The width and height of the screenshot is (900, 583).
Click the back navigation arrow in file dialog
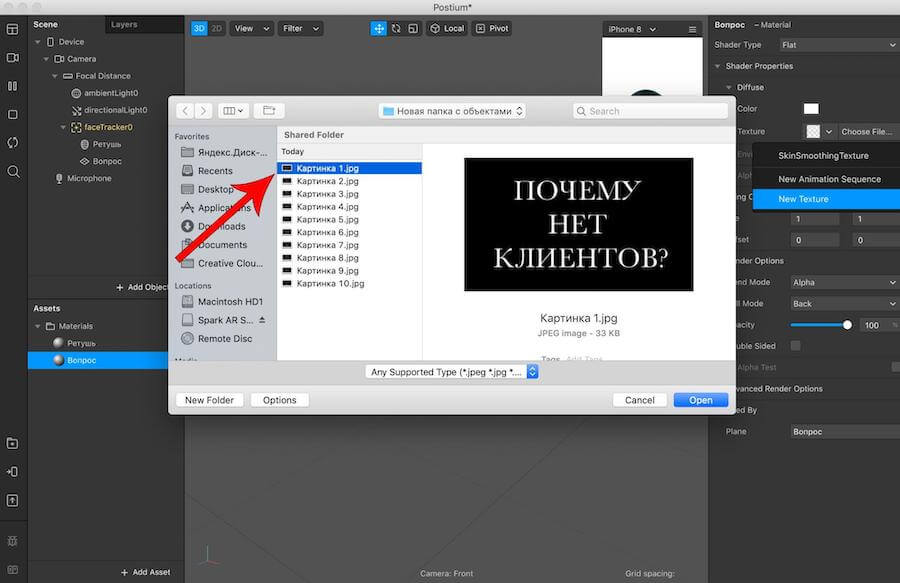click(184, 110)
